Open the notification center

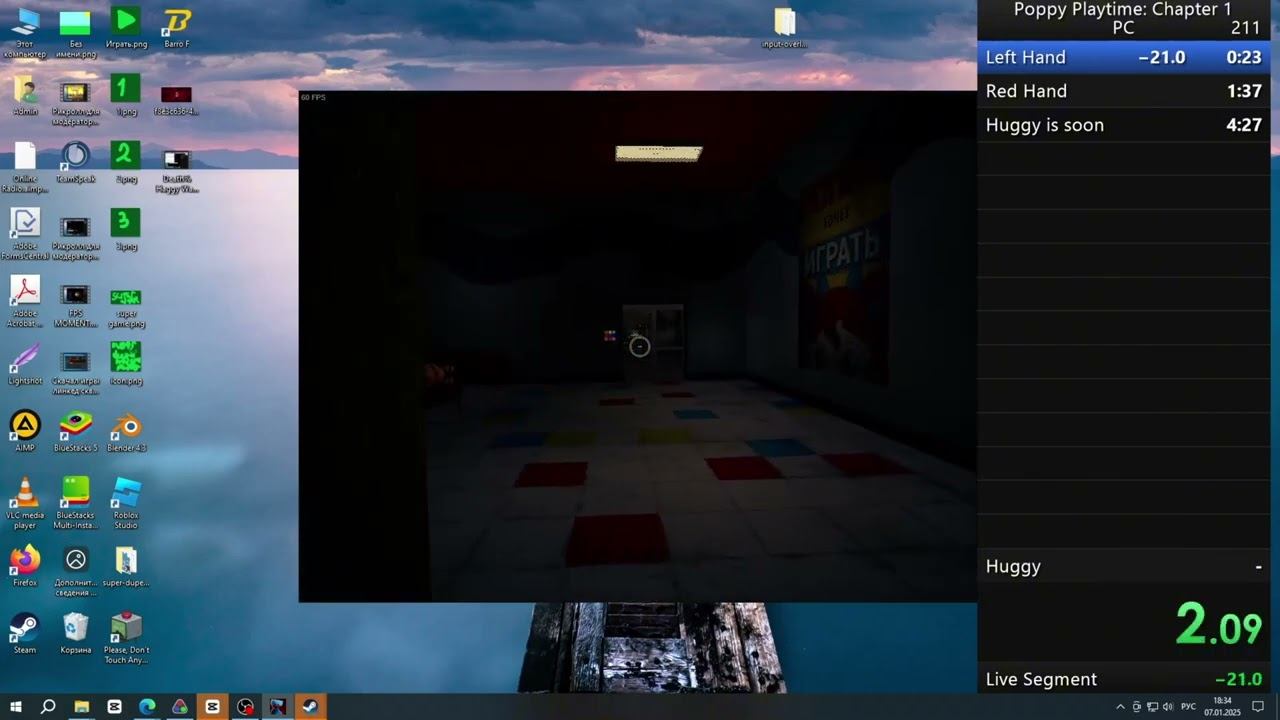pyautogui.click(x=1258, y=706)
